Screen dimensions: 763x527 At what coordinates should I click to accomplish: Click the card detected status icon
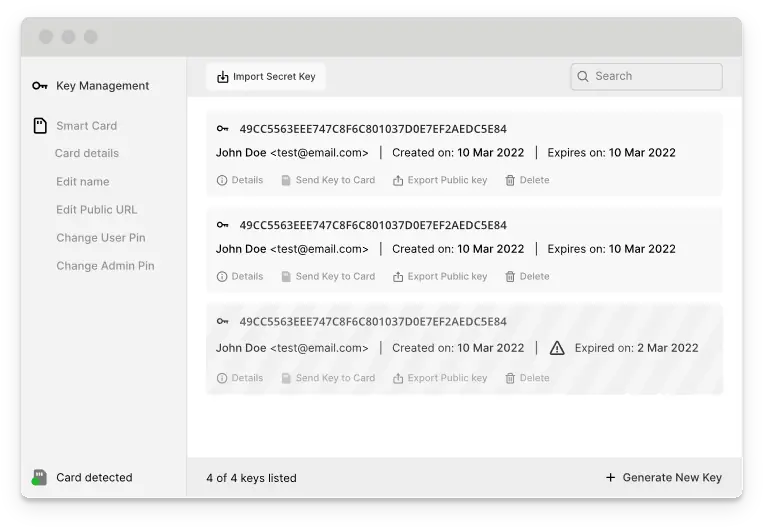pyautogui.click(x=39, y=478)
